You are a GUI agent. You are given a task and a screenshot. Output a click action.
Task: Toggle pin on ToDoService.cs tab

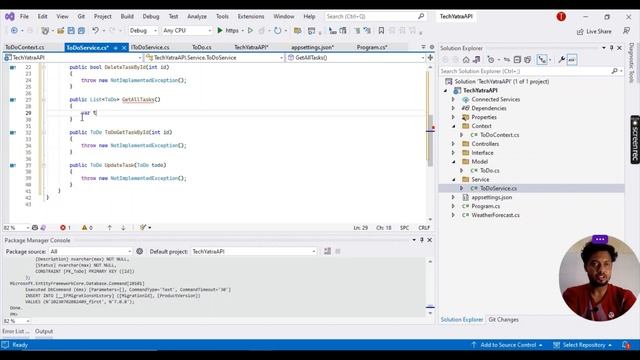tap(116, 48)
